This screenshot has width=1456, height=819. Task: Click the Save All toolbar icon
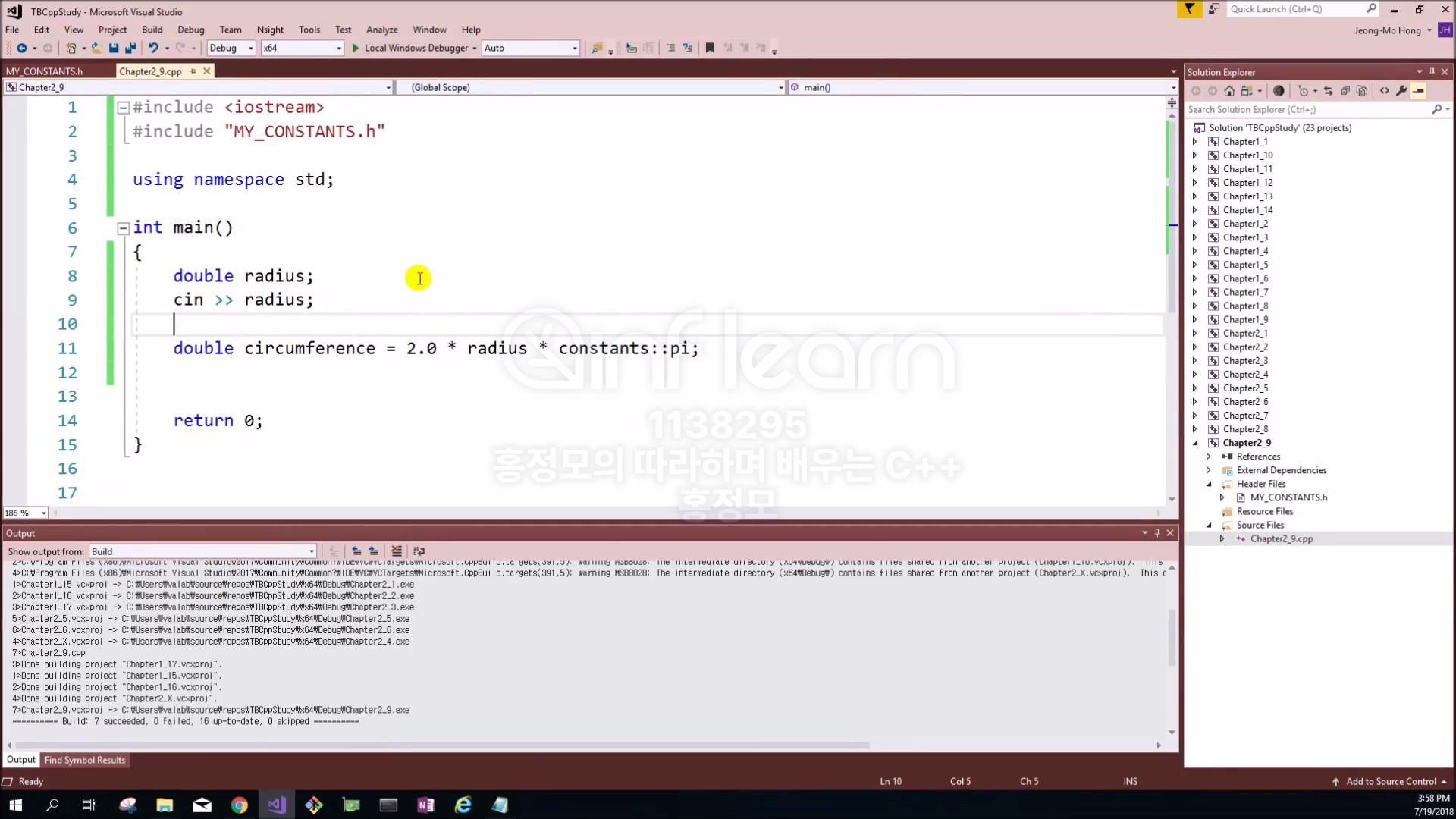pyautogui.click(x=130, y=48)
